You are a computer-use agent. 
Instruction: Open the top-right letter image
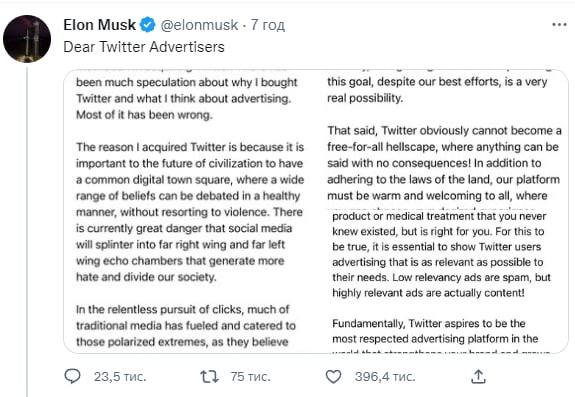pos(443,138)
